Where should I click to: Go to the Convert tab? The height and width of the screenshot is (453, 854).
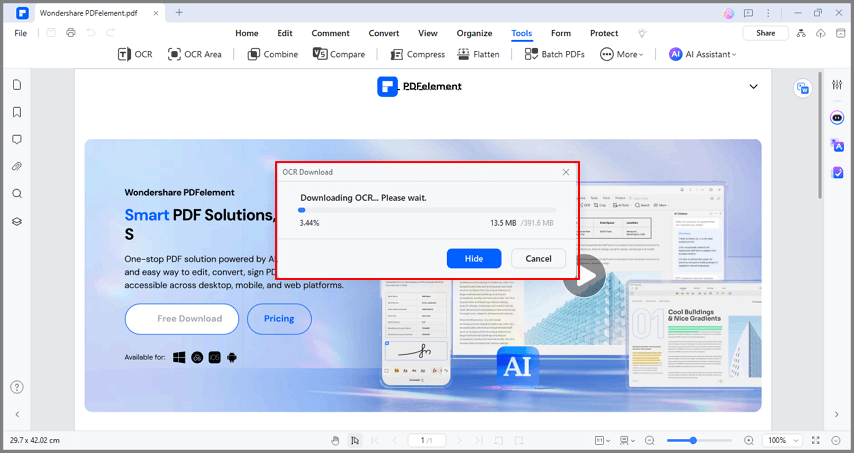tap(384, 33)
